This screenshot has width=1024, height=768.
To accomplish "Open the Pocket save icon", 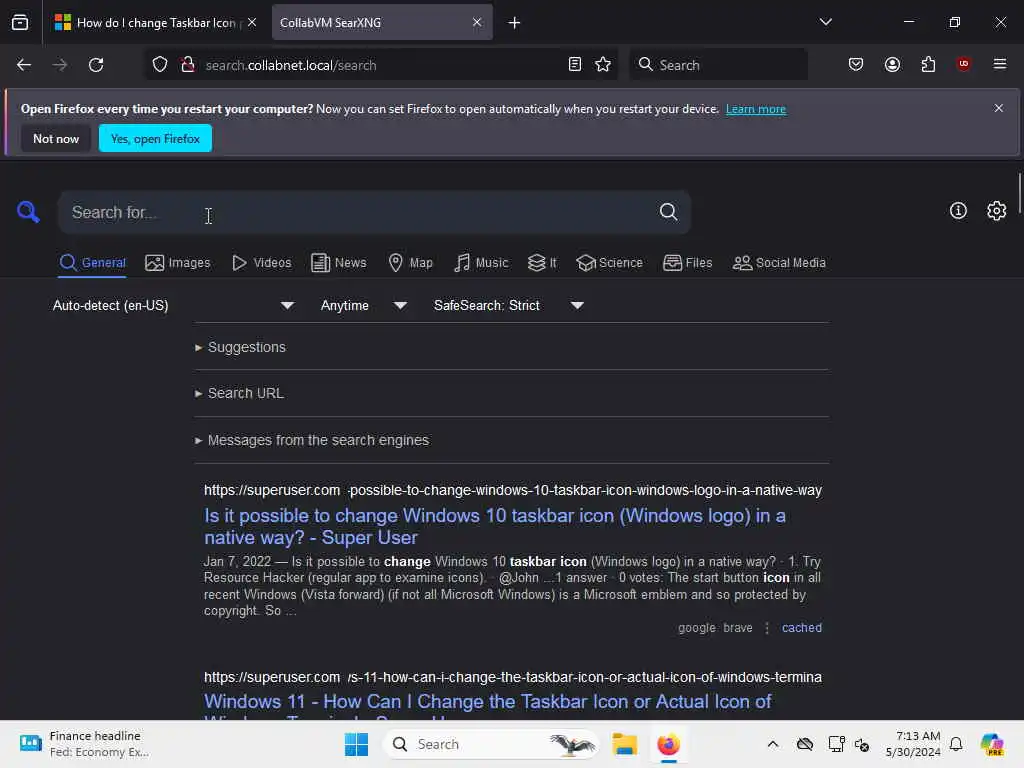I will (856, 64).
